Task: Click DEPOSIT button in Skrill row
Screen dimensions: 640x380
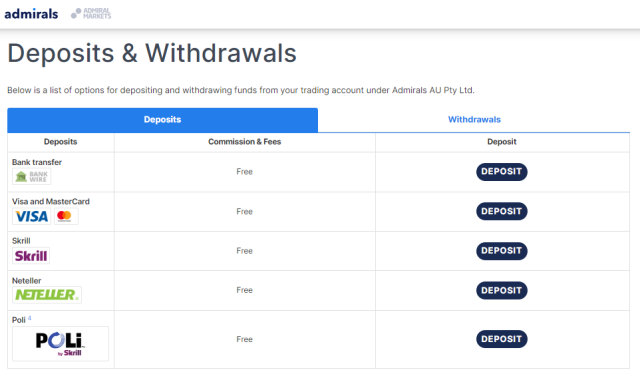Action: (502, 251)
